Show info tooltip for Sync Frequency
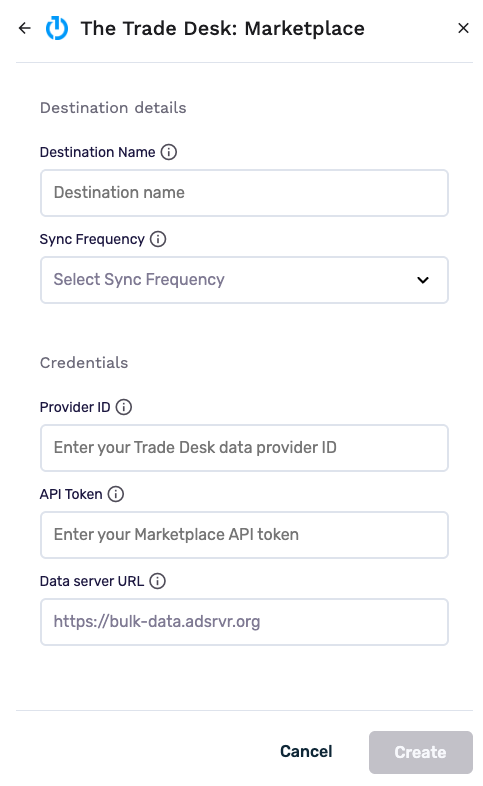 pos(158,239)
